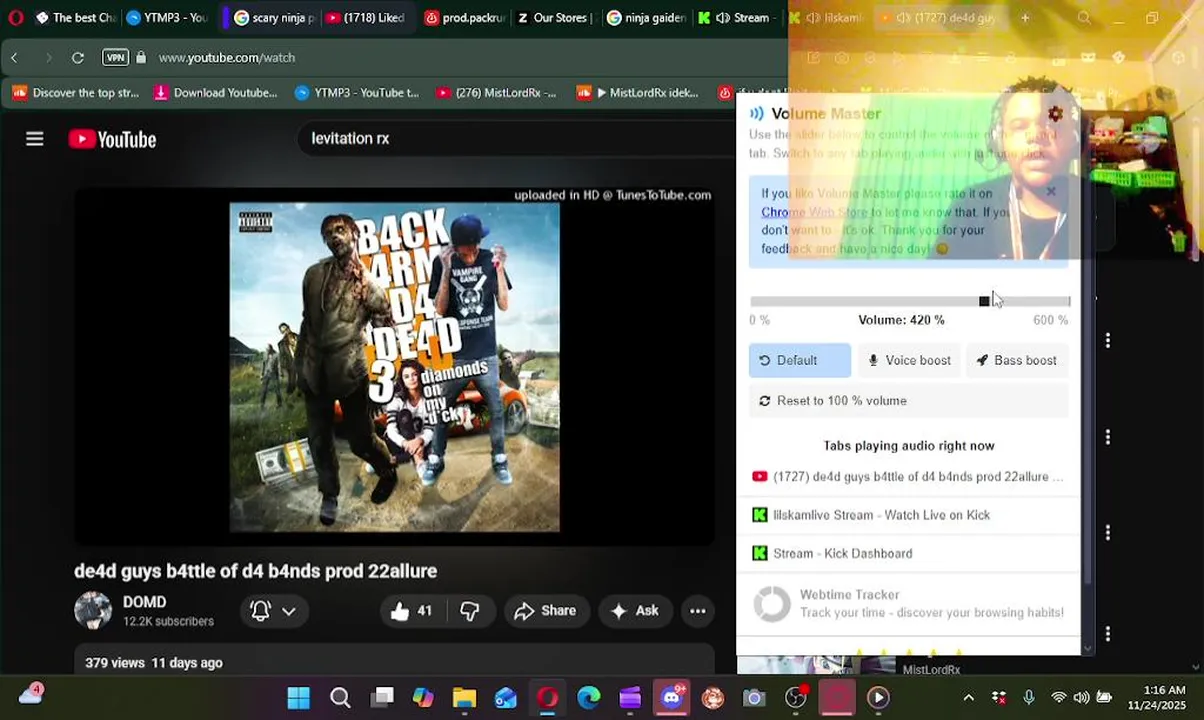Focus the YouTube search box with levitation rx
This screenshot has height=720, width=1204.
click(515, 139)
